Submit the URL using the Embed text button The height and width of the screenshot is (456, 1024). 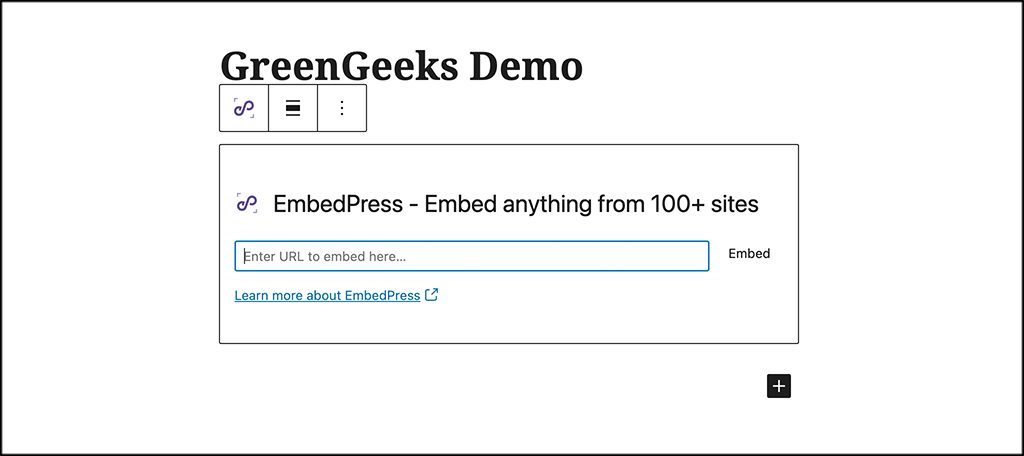pos(749,253)
